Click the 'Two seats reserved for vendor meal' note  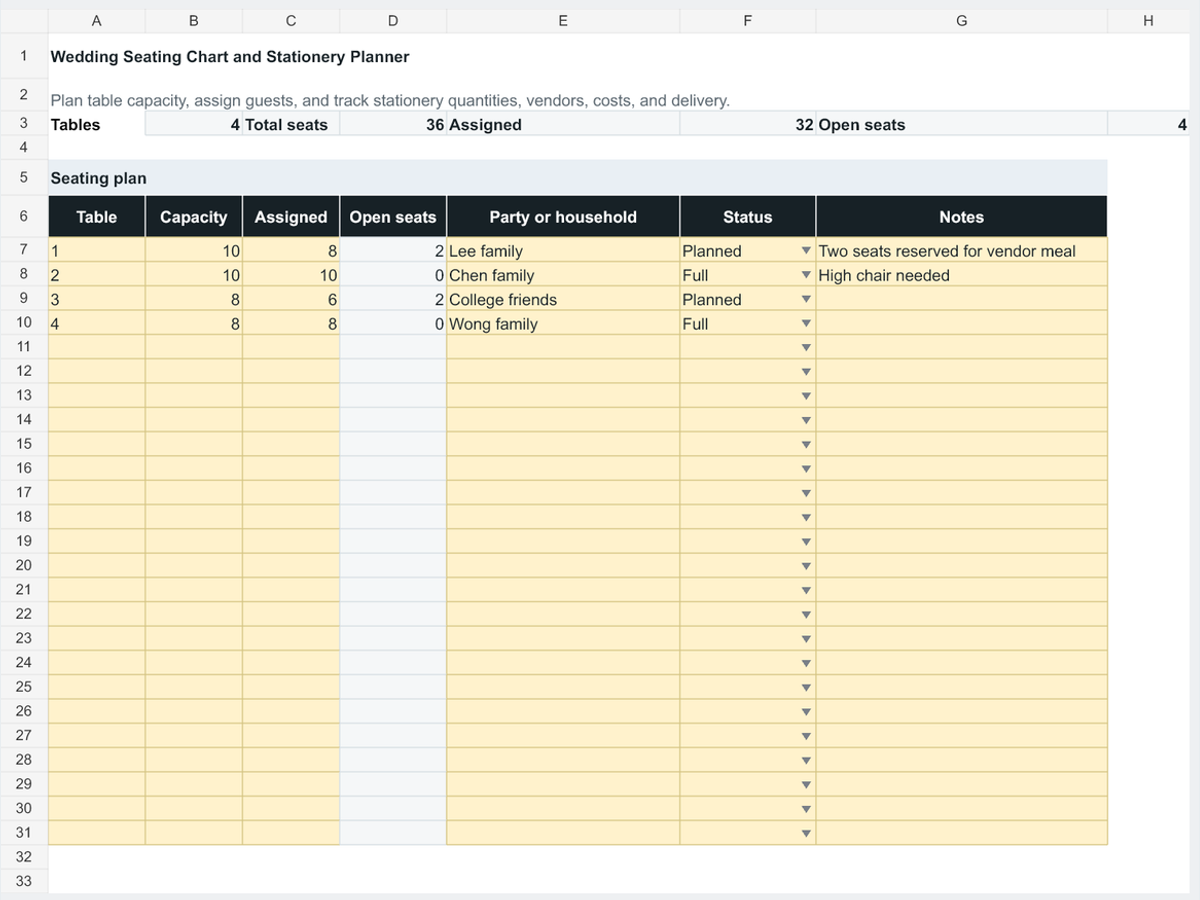[x=961, y=251]
